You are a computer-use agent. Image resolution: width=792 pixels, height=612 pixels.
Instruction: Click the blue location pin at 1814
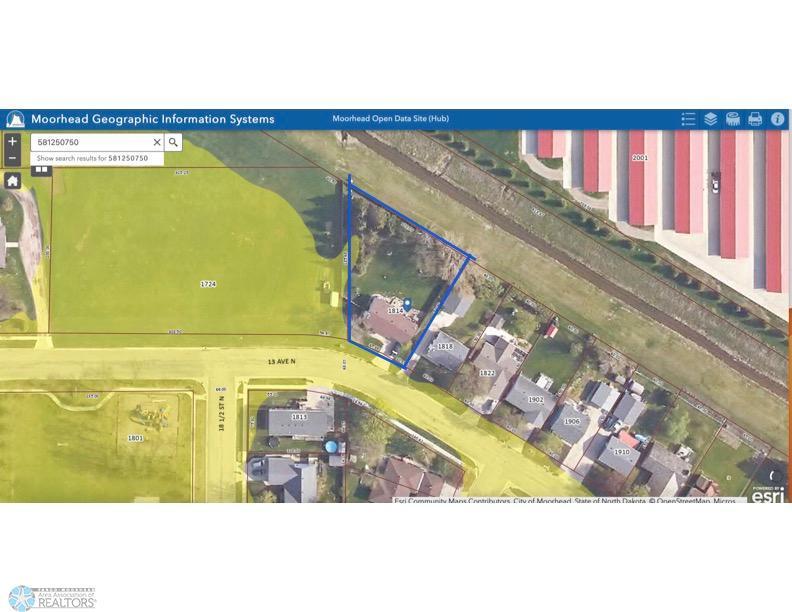pyautogui.click(x=408, y=304)
